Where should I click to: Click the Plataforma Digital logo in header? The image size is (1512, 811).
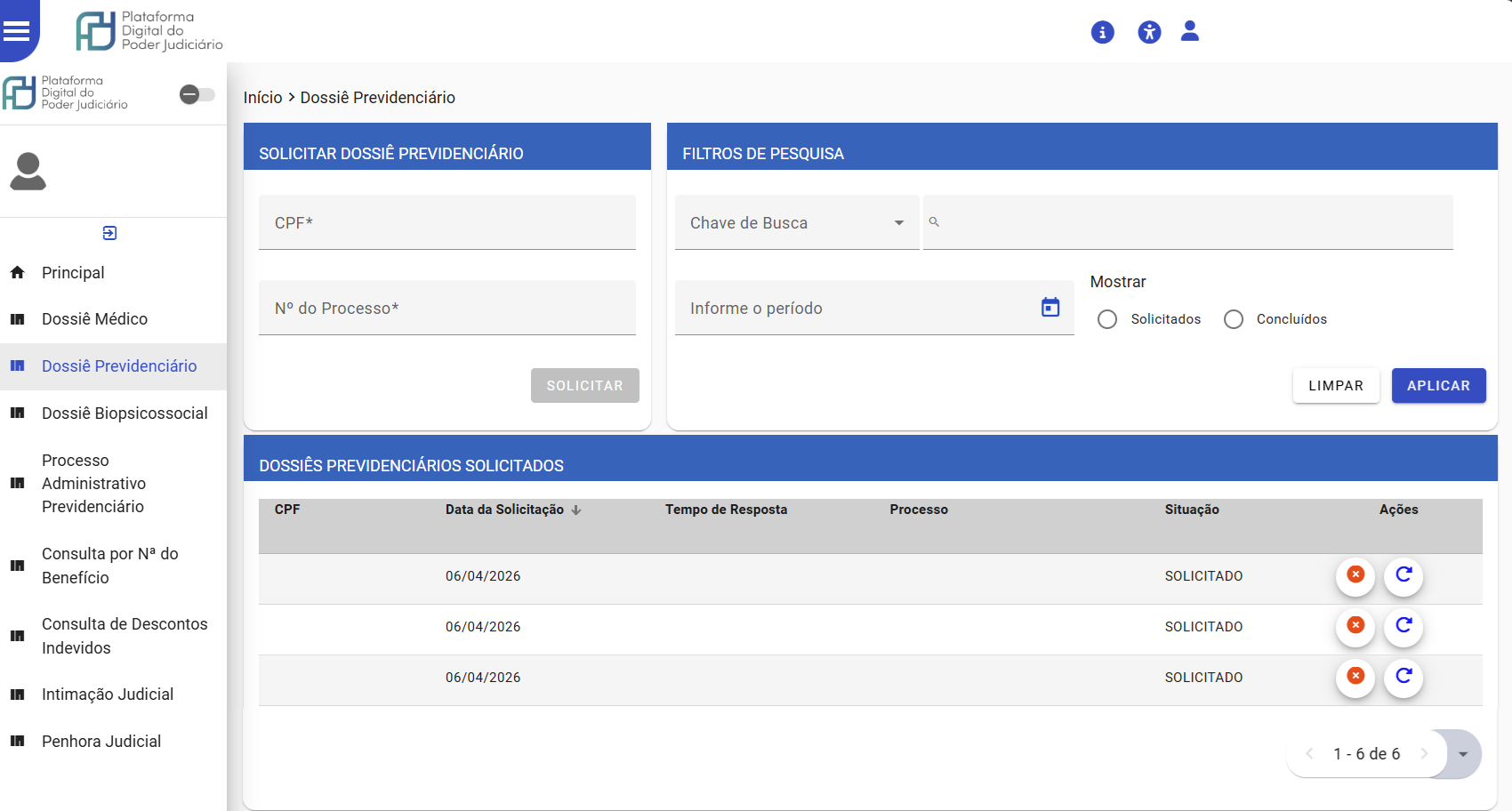(149, 31)
